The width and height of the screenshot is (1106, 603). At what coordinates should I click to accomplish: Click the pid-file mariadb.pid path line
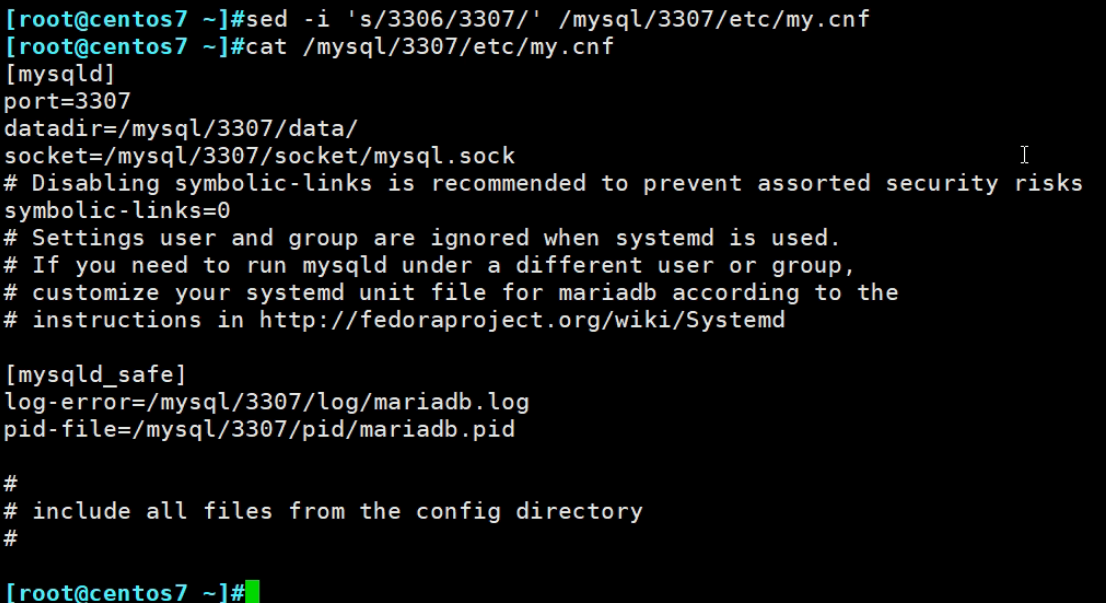[259, 430]
